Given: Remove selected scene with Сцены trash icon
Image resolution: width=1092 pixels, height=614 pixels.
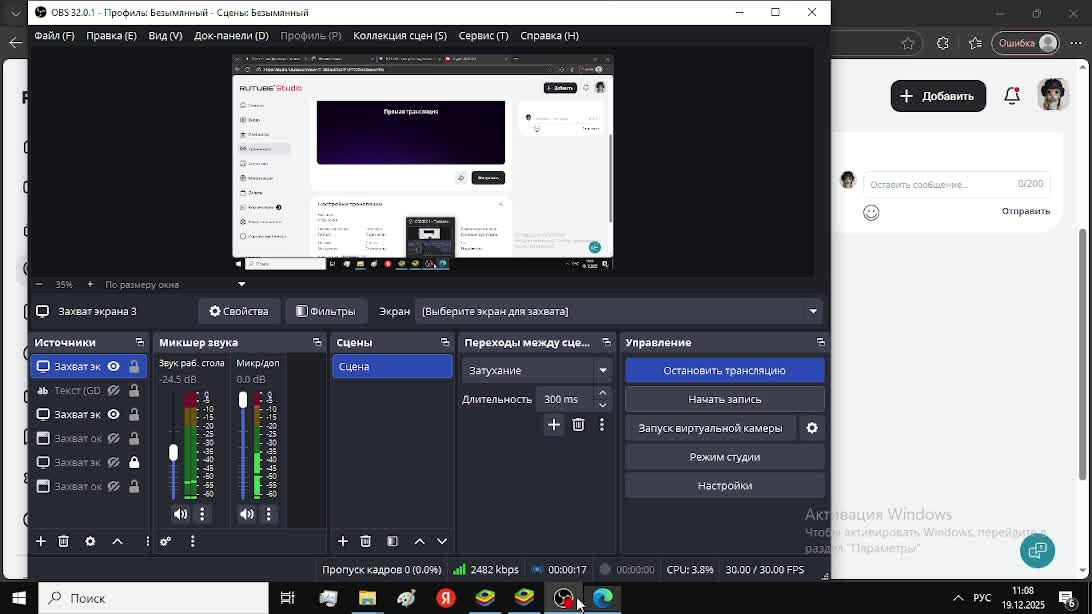Looking at the screenshot, I should pyautogui.click(x=366, y=541).
